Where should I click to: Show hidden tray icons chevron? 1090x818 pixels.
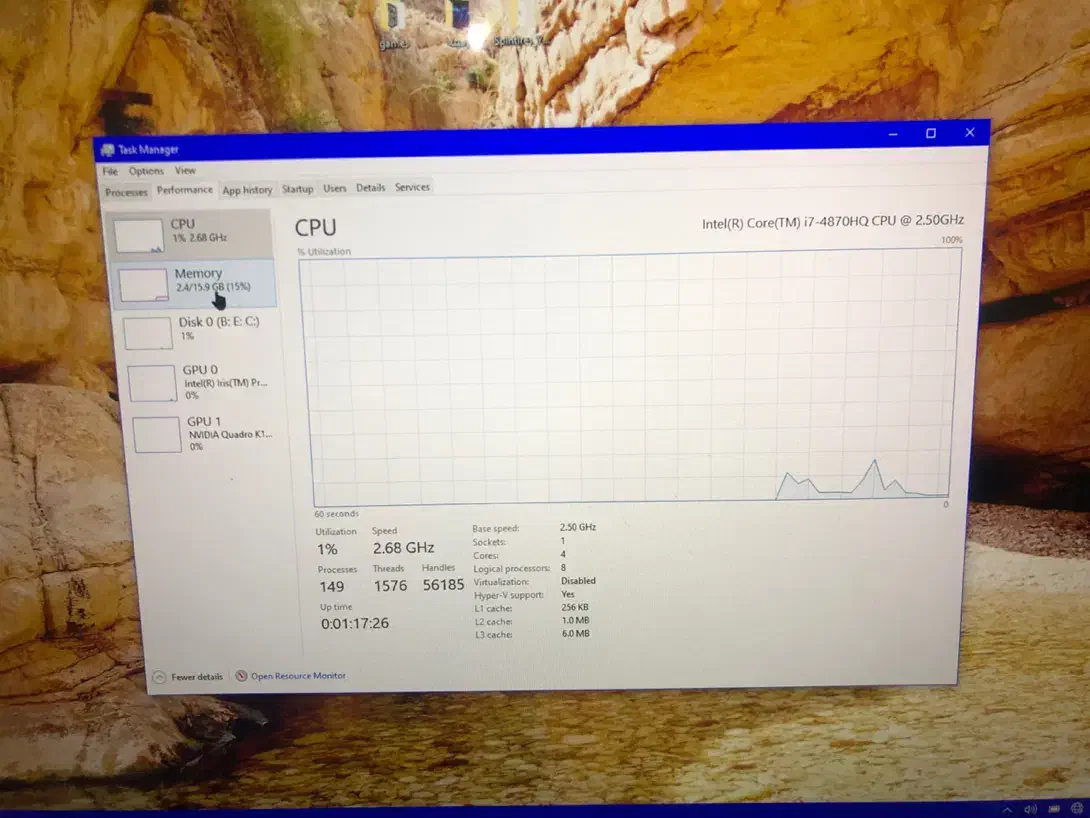[x=1007, y=810]
